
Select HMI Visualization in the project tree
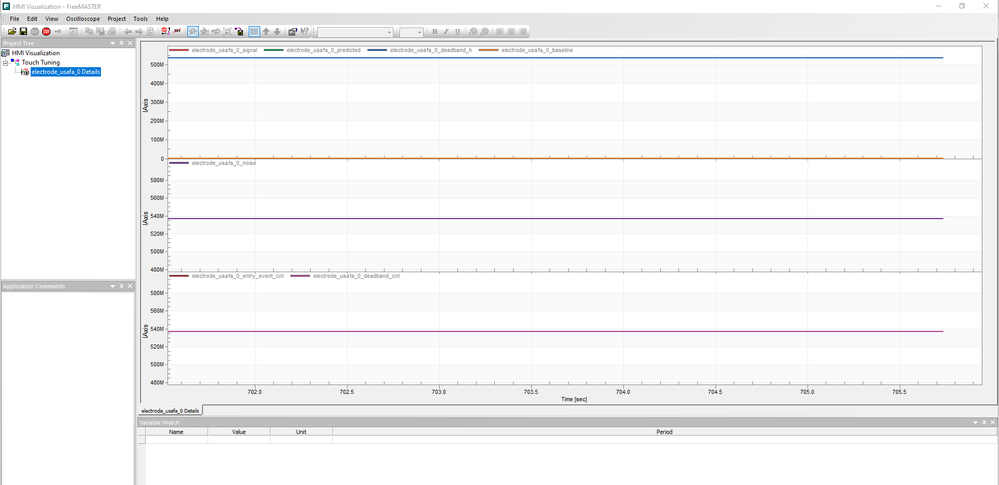[36, 53]
